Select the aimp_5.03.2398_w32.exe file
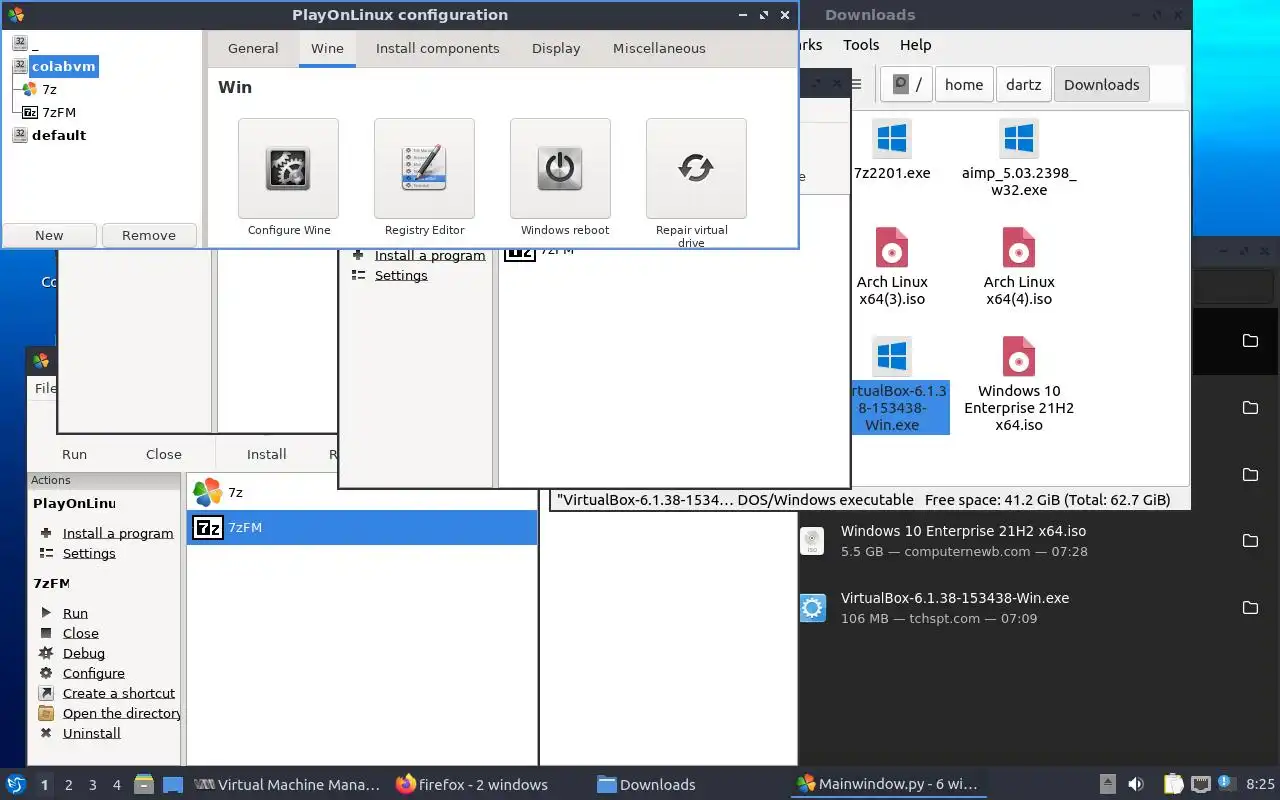The height and width of the screenshot is (800, 1280). (1019, 158)
